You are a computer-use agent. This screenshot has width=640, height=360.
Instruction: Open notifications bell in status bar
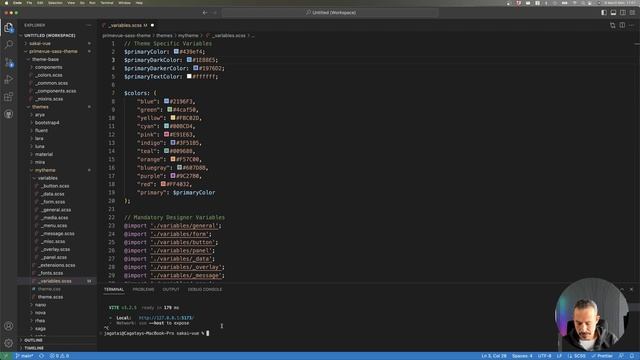point(632,356)
